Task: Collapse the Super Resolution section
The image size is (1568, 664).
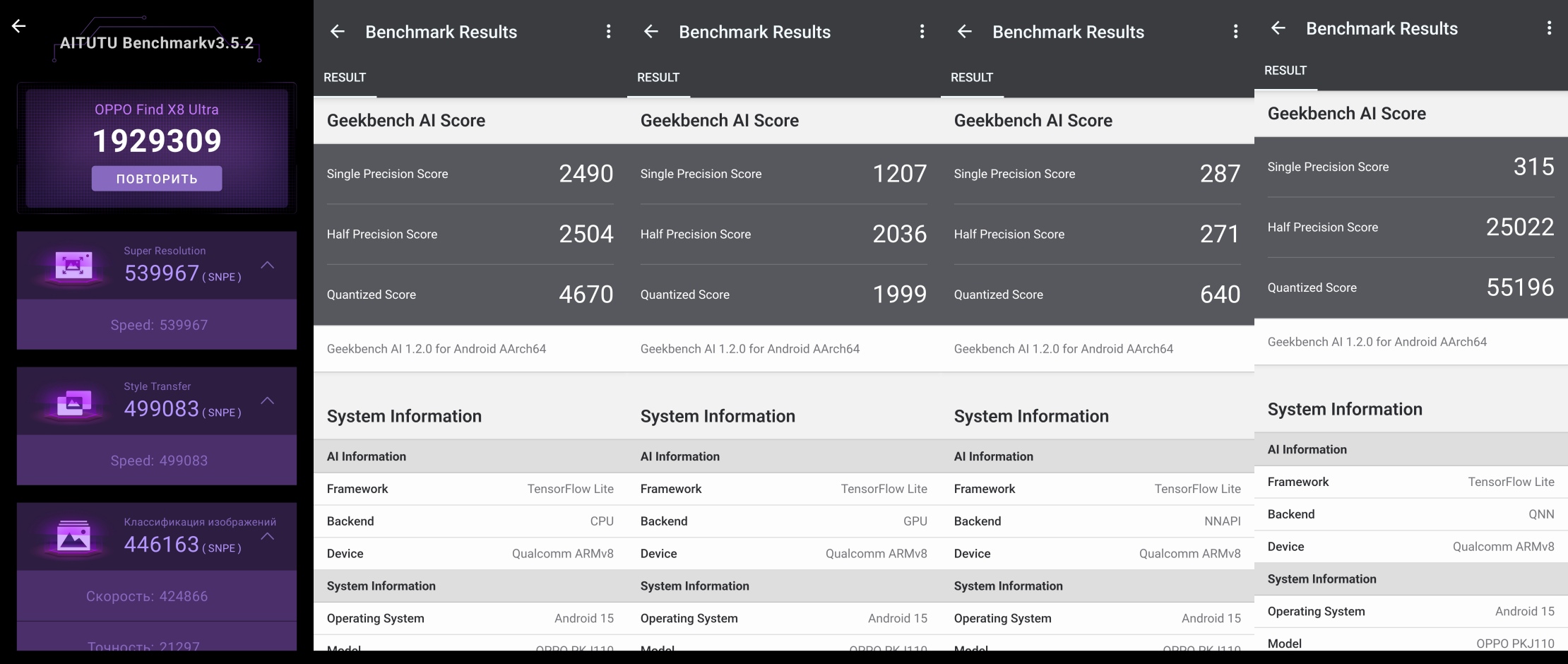Action: pos(267,265)
